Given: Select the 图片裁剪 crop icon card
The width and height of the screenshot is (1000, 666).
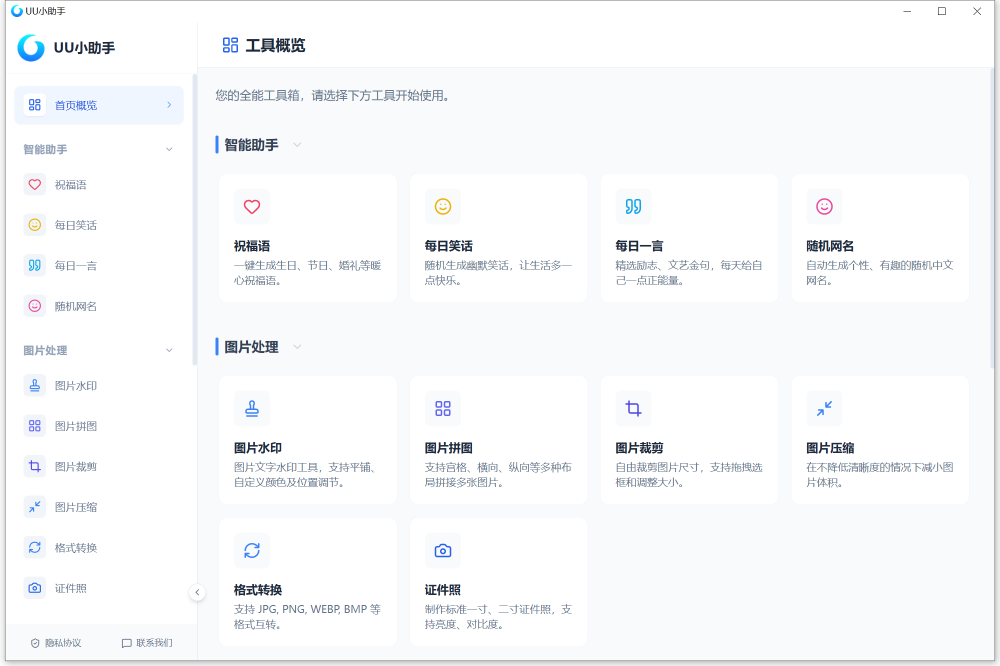Looking at the screenshot, I should pyautogui.click(x=633, y=408).
